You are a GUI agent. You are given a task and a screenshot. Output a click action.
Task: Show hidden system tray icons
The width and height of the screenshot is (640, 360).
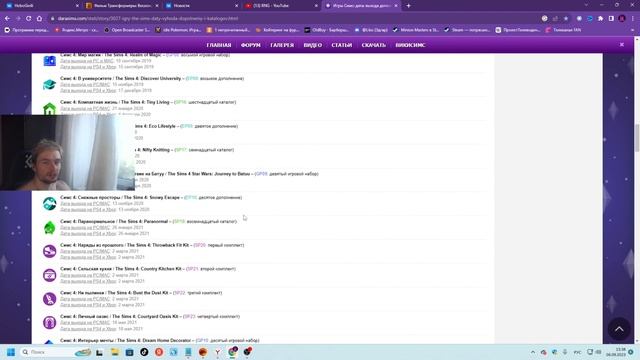[533, 352]
